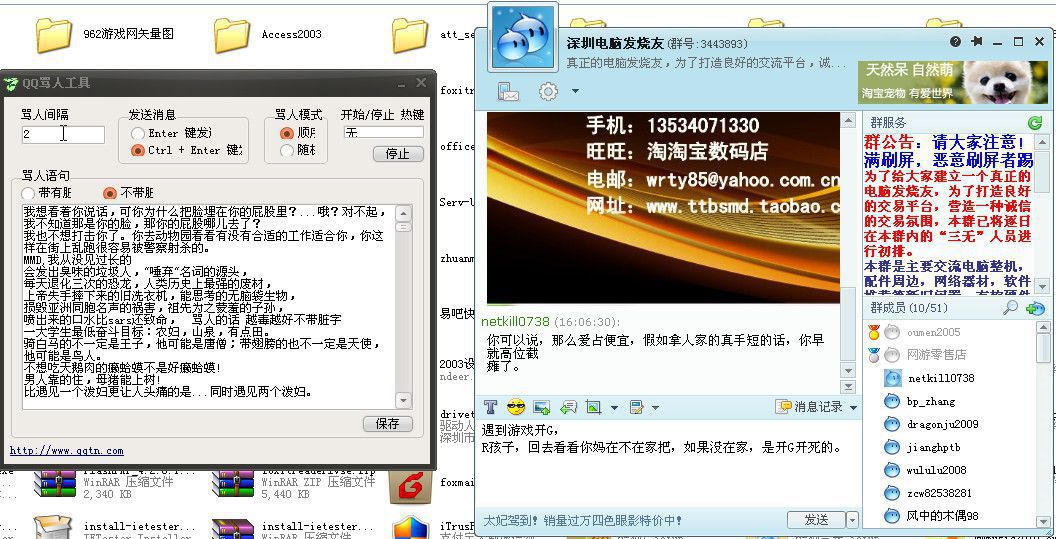This screenshot has height=539, width=1056.
Task: Select member jianghptb
Action: pyautogui.click(x=933, y=447)
